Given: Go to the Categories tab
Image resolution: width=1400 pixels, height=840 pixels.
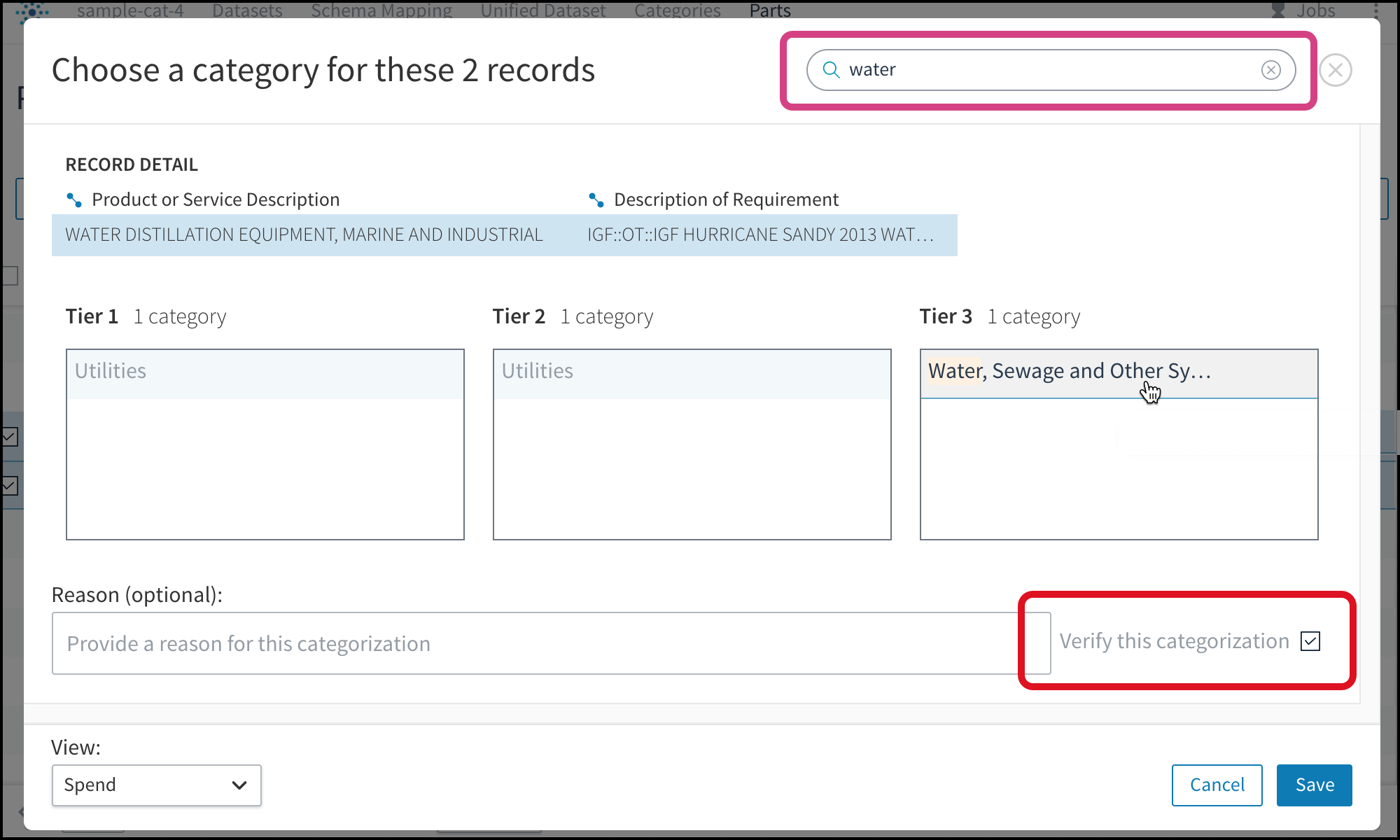Looking at the screenshot, I should click(677, 10).
